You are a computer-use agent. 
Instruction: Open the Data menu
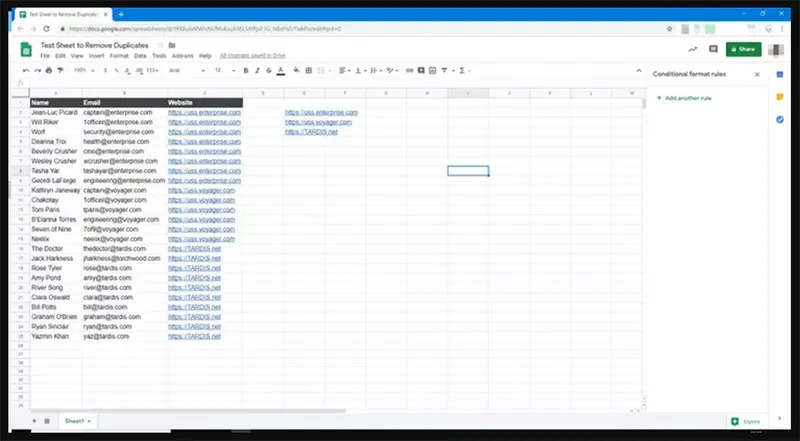tap(140, 56)
